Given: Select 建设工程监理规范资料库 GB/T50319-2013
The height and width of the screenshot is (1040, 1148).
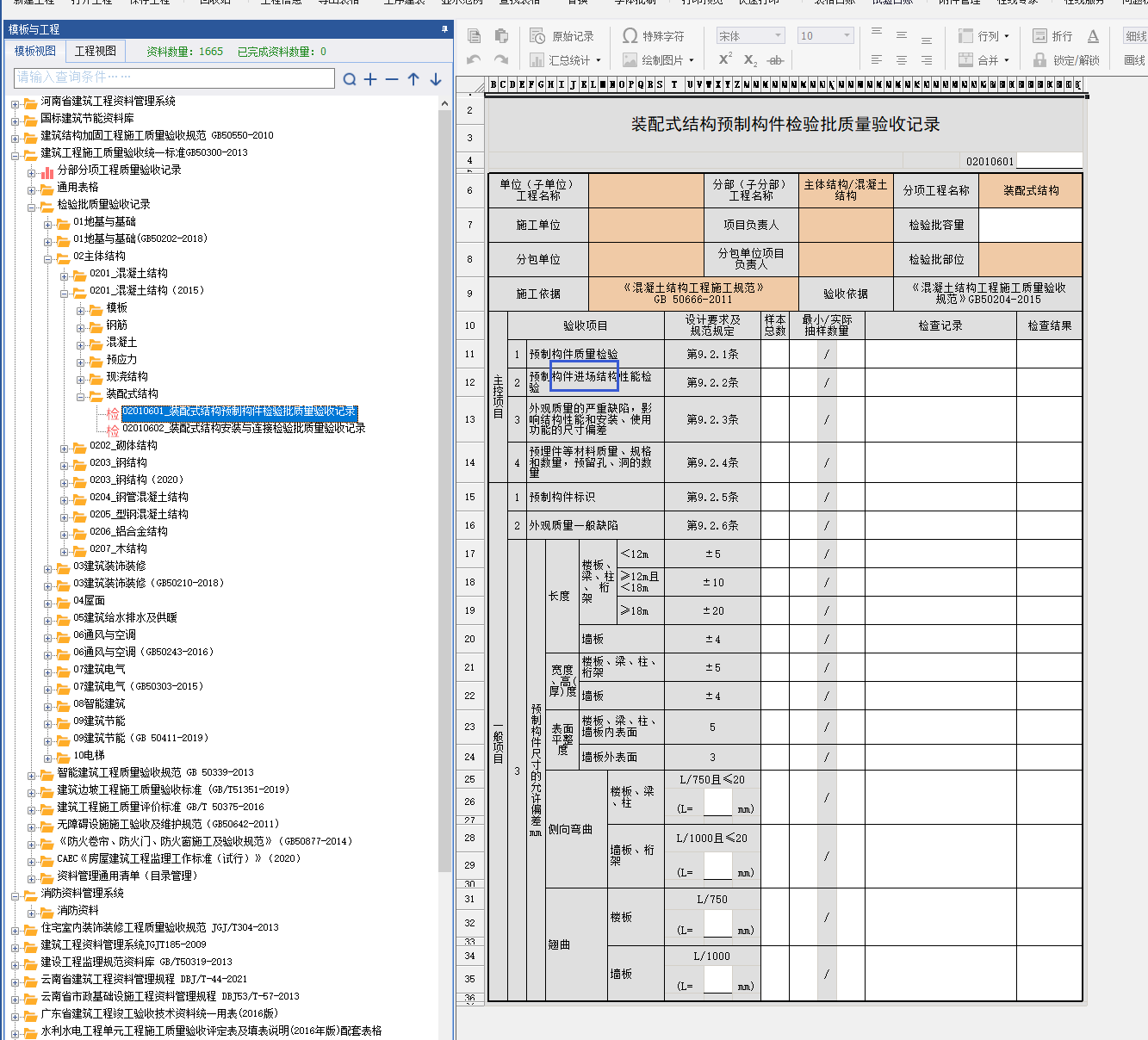Looking at the screenshot, I should [x=136, y=962].
